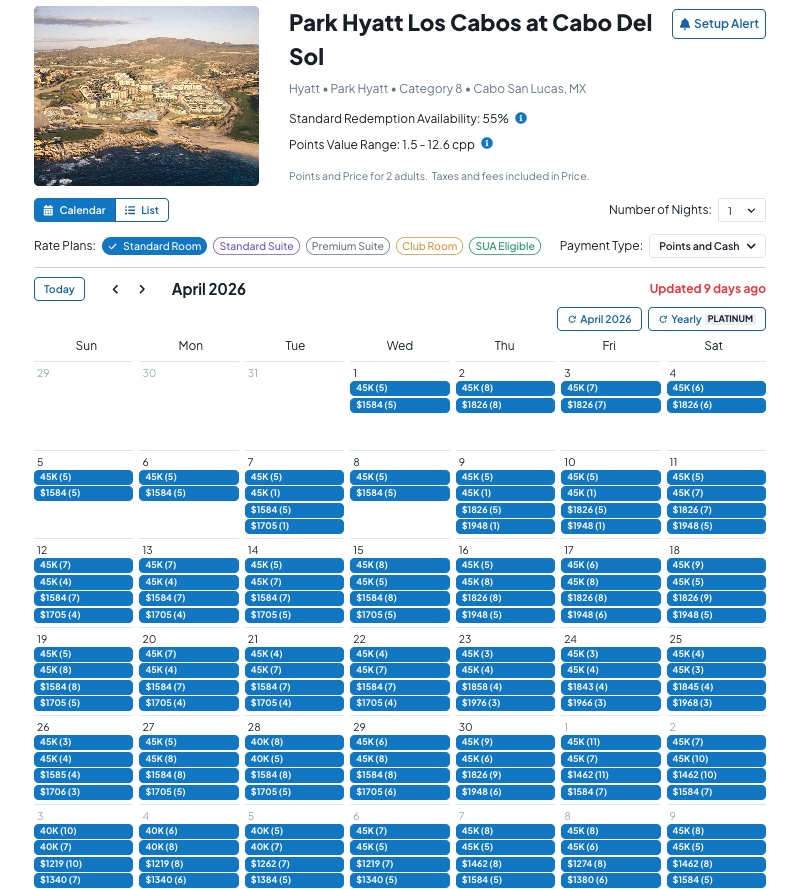Image resolution: width=805 pixels, height=889 pixels.
Task: Advance to next month with right chevron
Action: (x=142, y=289)
